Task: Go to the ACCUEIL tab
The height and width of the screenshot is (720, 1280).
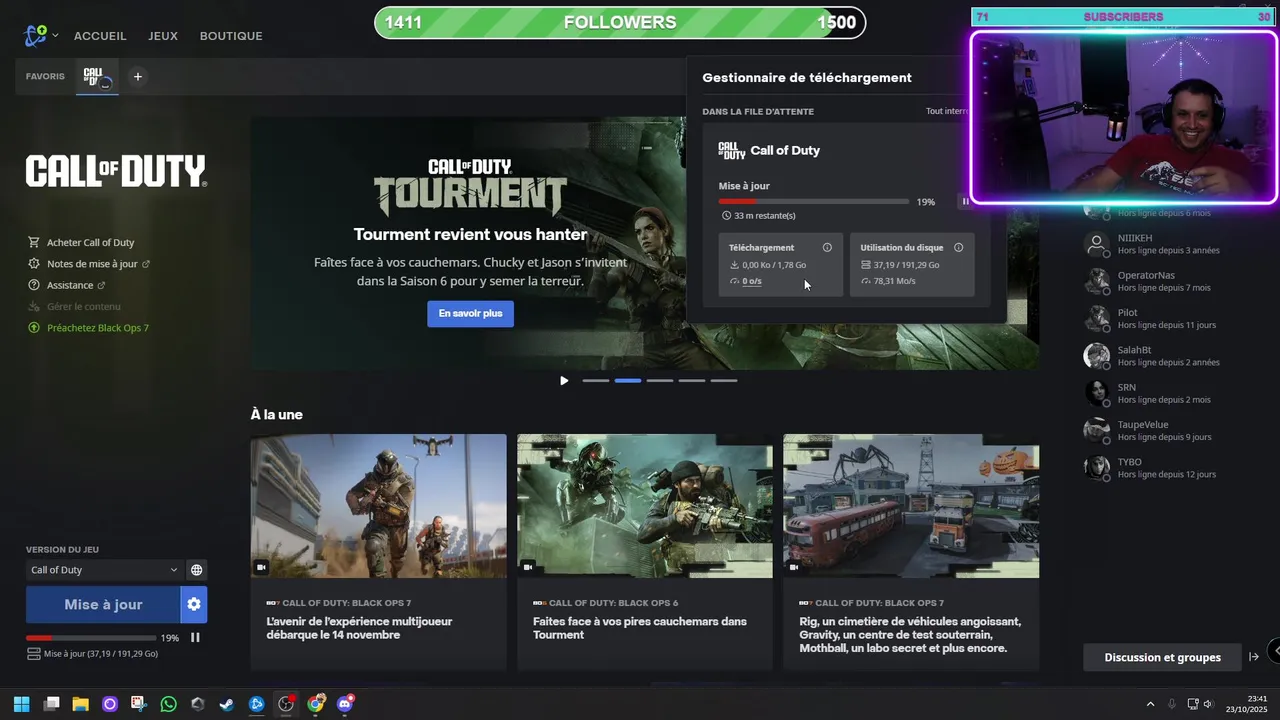Action: 100,36
